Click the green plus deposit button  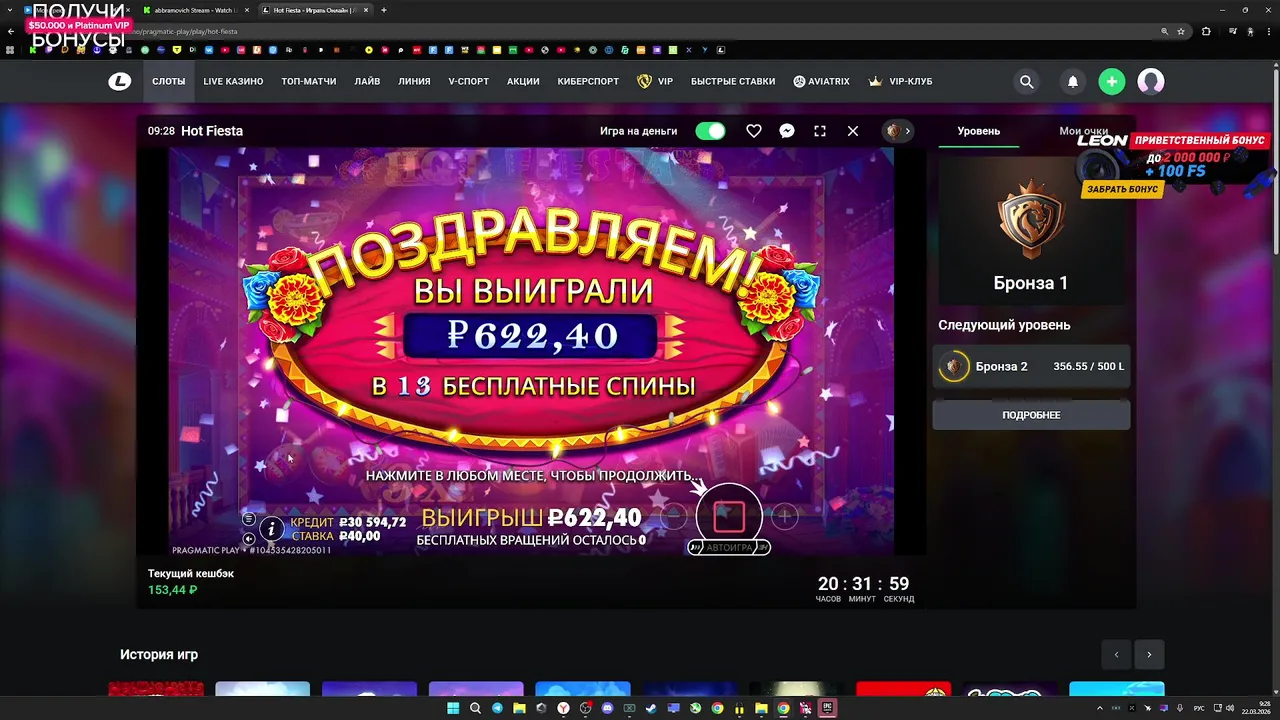pyautogui.click(x=1111, y=82)
